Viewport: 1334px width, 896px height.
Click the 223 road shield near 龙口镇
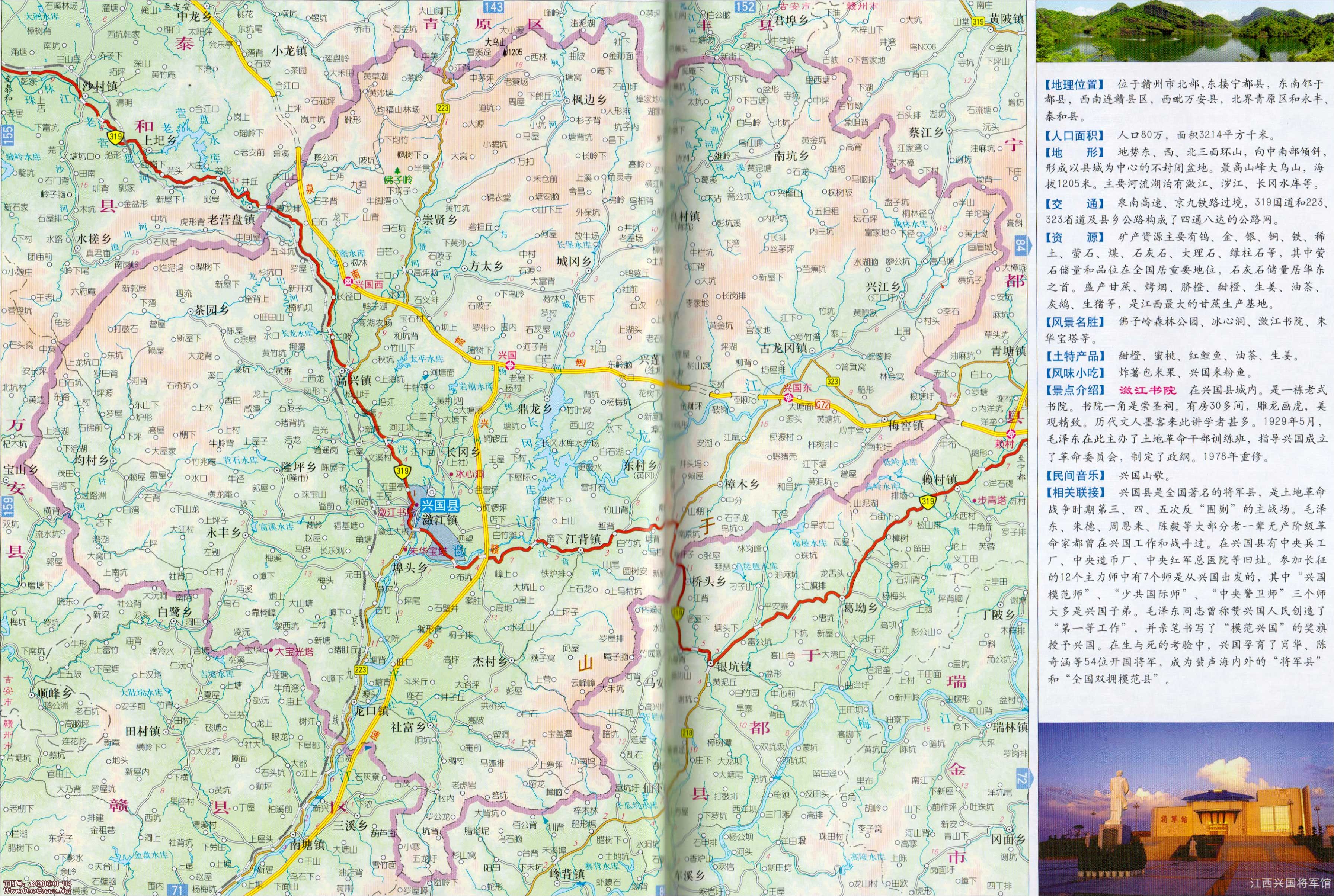pyautogui.click(x=361, y=670)
